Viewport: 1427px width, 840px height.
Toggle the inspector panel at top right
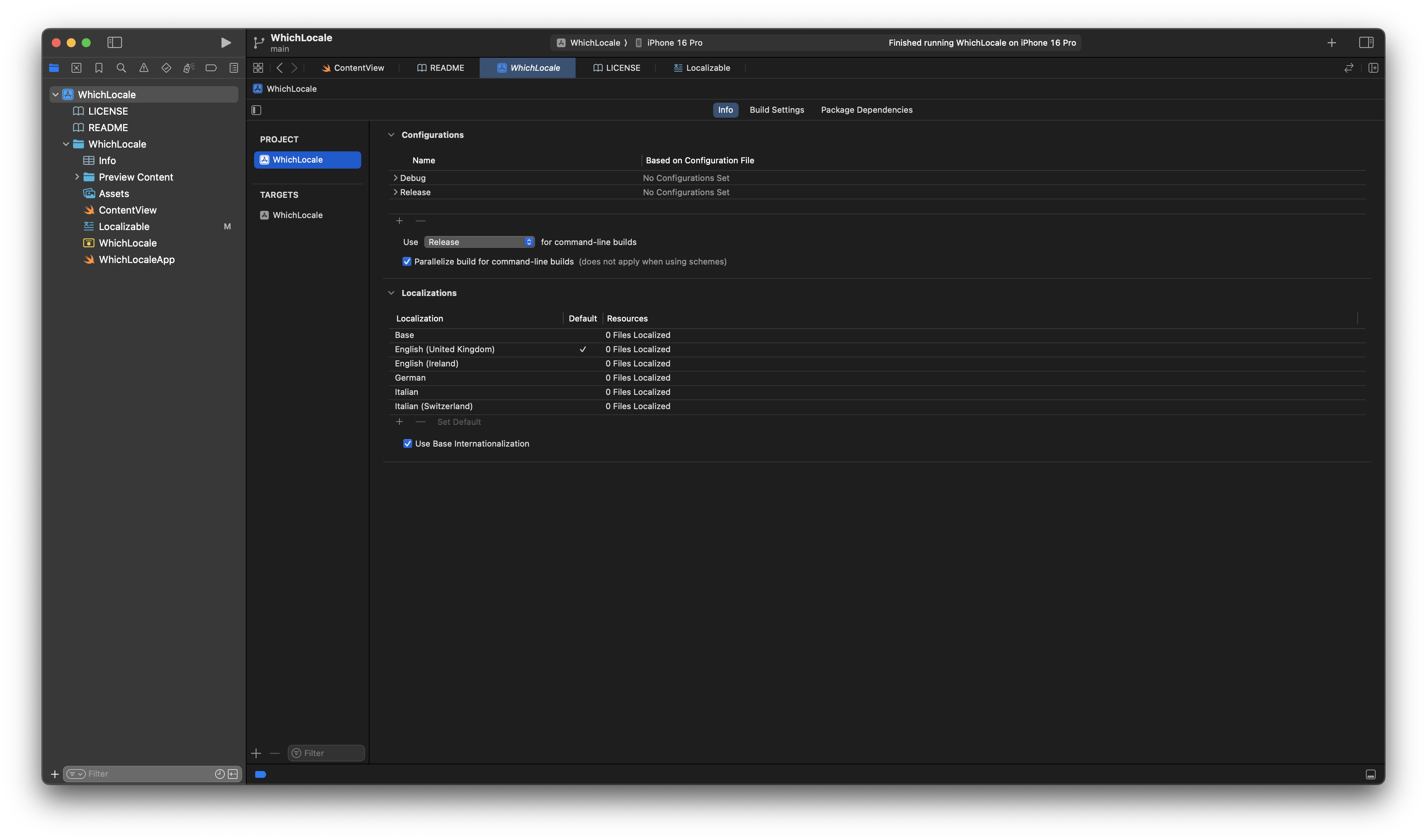point(1366,42)
